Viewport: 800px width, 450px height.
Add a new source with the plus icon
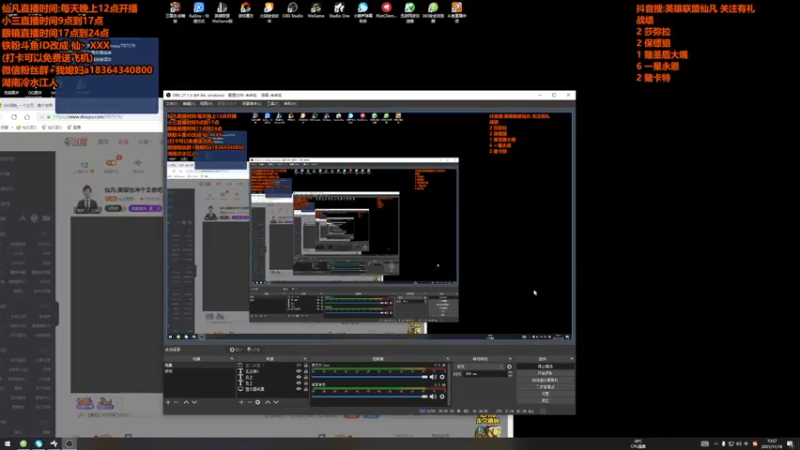point(241,402)
